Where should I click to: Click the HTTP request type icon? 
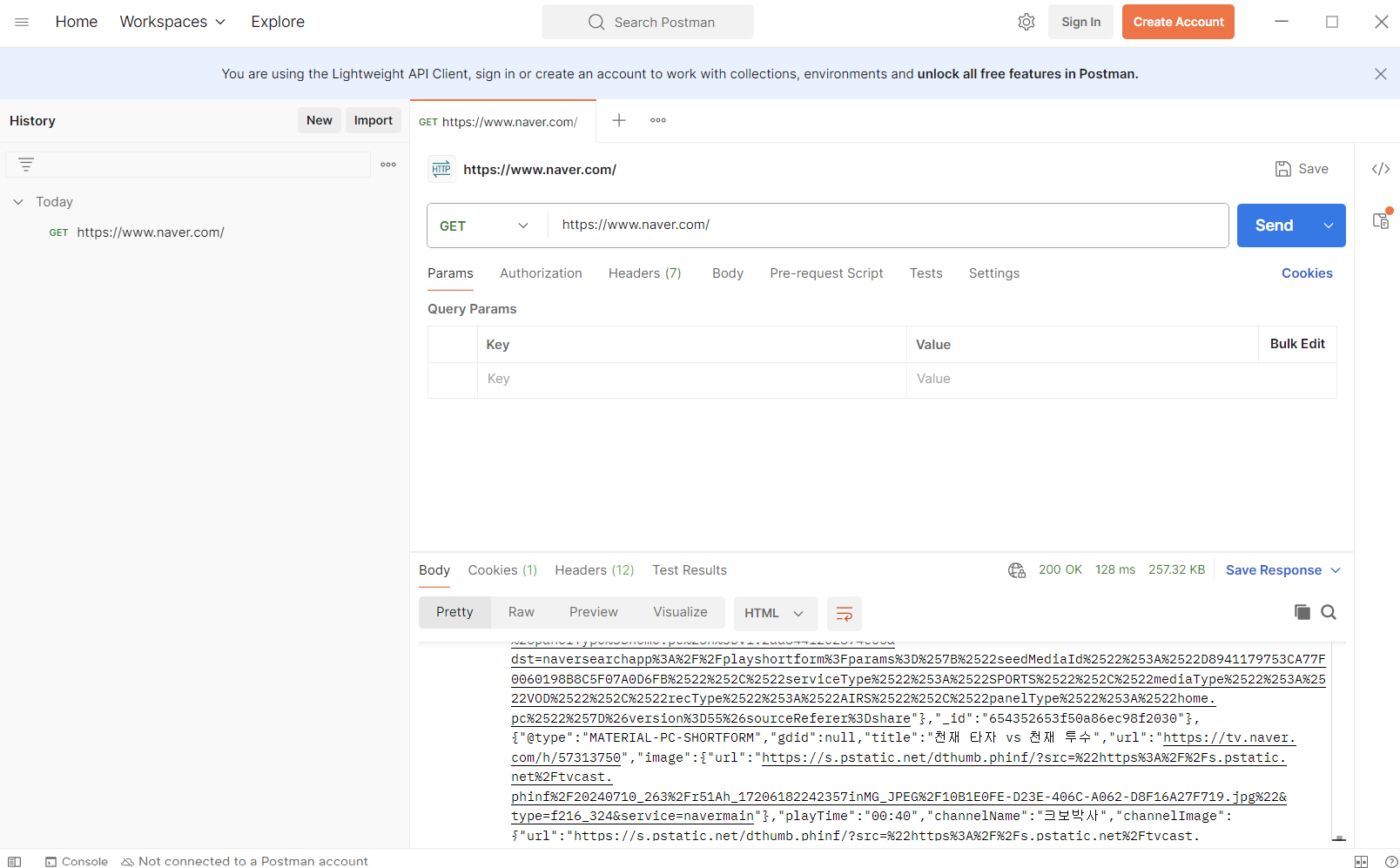tap(441, 169)
